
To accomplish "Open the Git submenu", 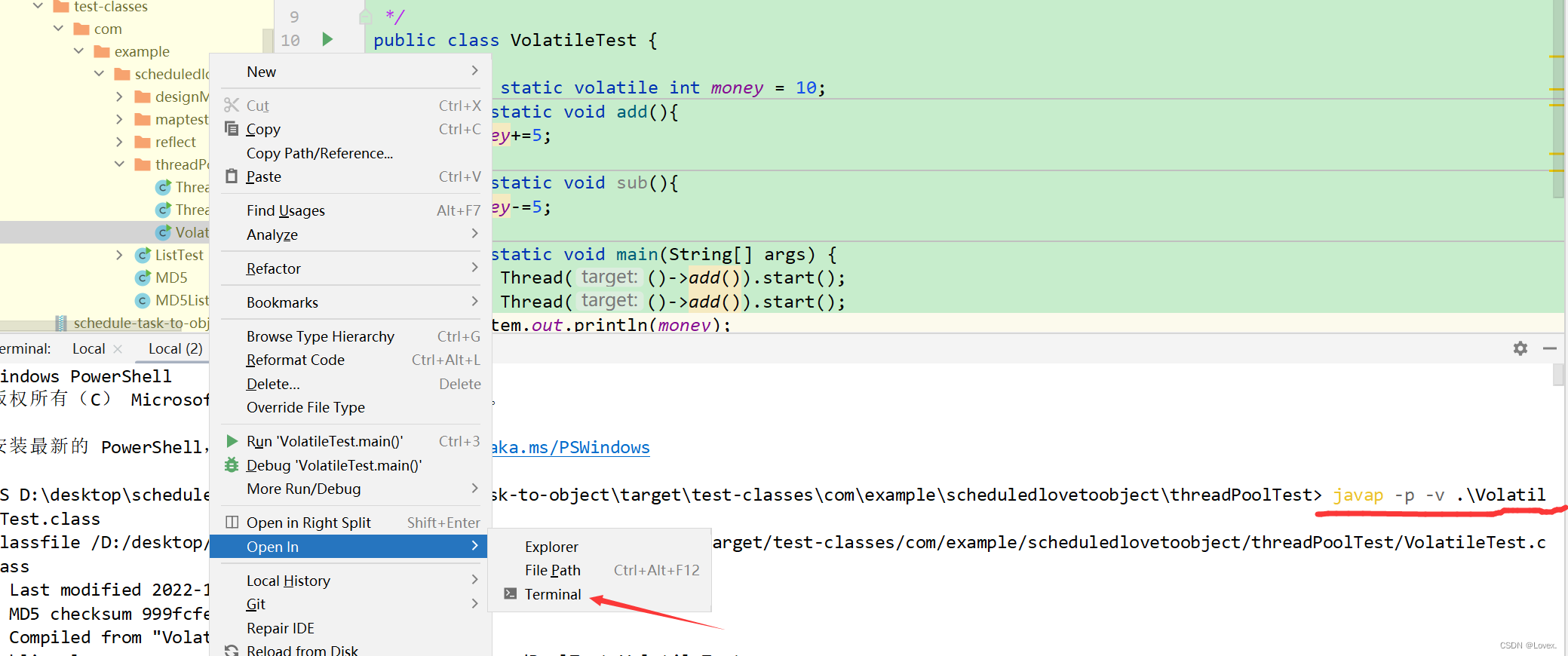I will 351,604.
